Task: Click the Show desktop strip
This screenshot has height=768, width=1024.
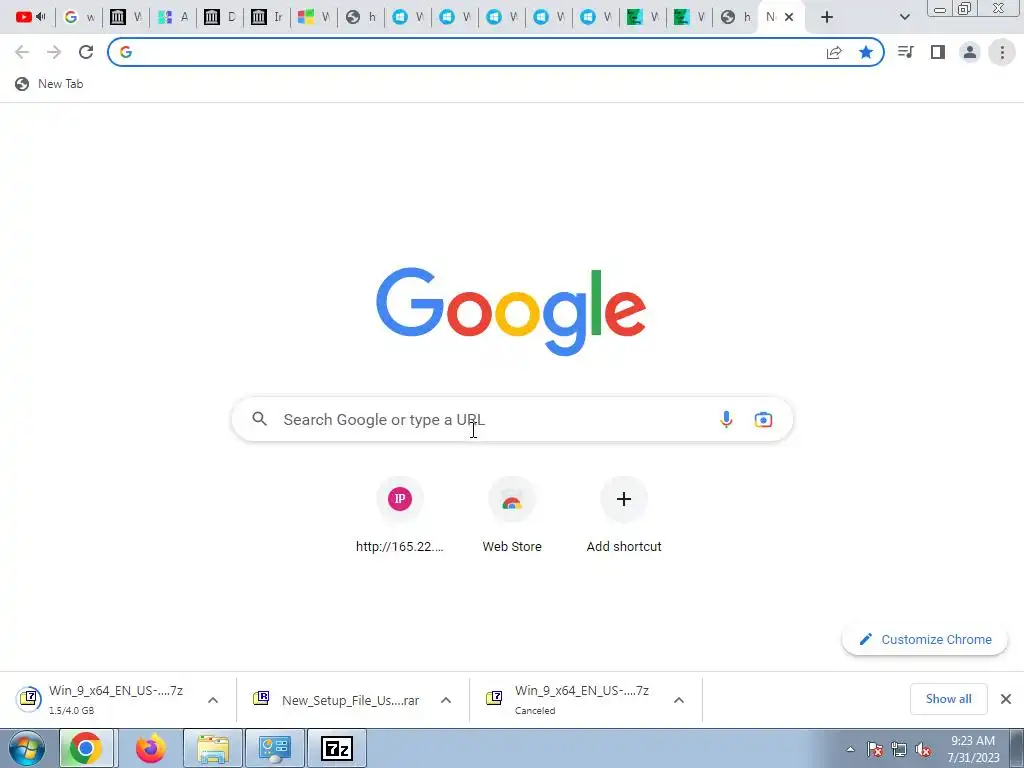Action: pyautogui.click(x=1016, y=748)
